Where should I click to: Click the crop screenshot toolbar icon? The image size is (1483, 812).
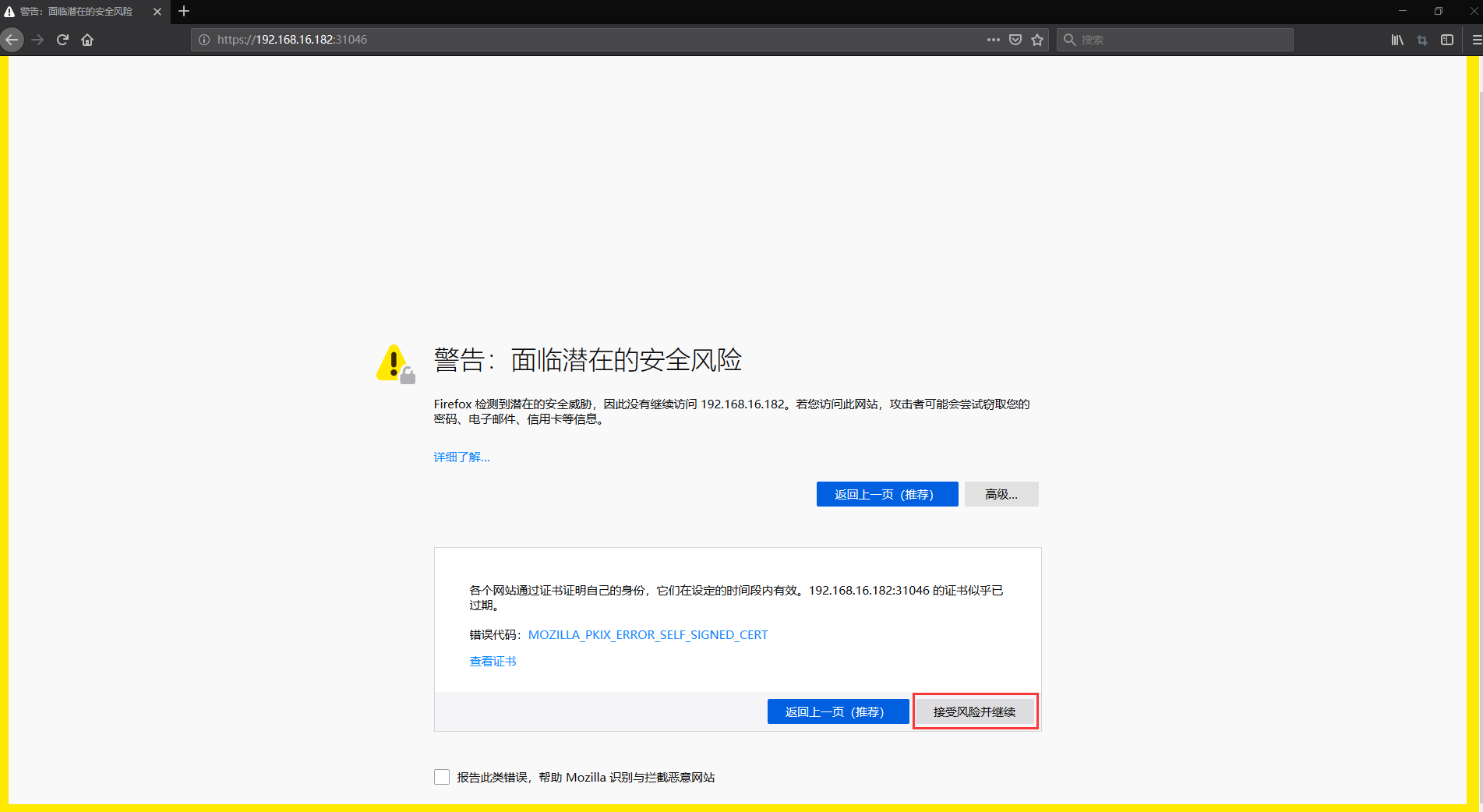[1422, 40]
